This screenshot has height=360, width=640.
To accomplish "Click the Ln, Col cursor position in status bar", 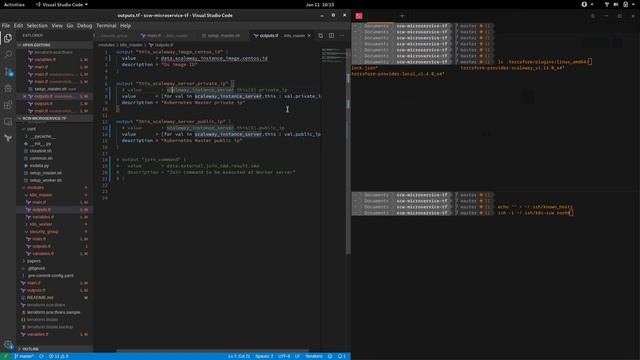I will coord(239,356).
